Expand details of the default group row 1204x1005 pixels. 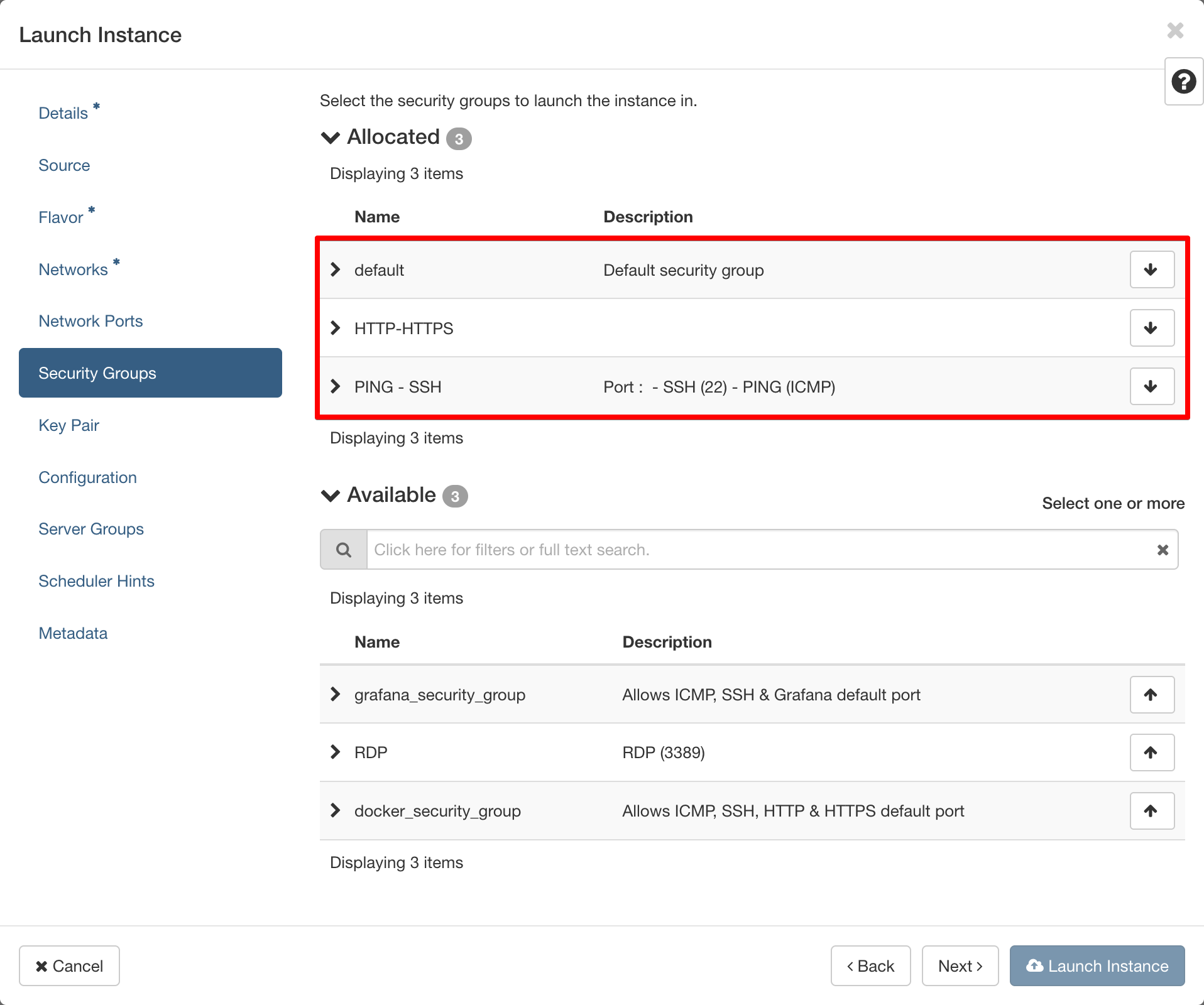[336, 269]
